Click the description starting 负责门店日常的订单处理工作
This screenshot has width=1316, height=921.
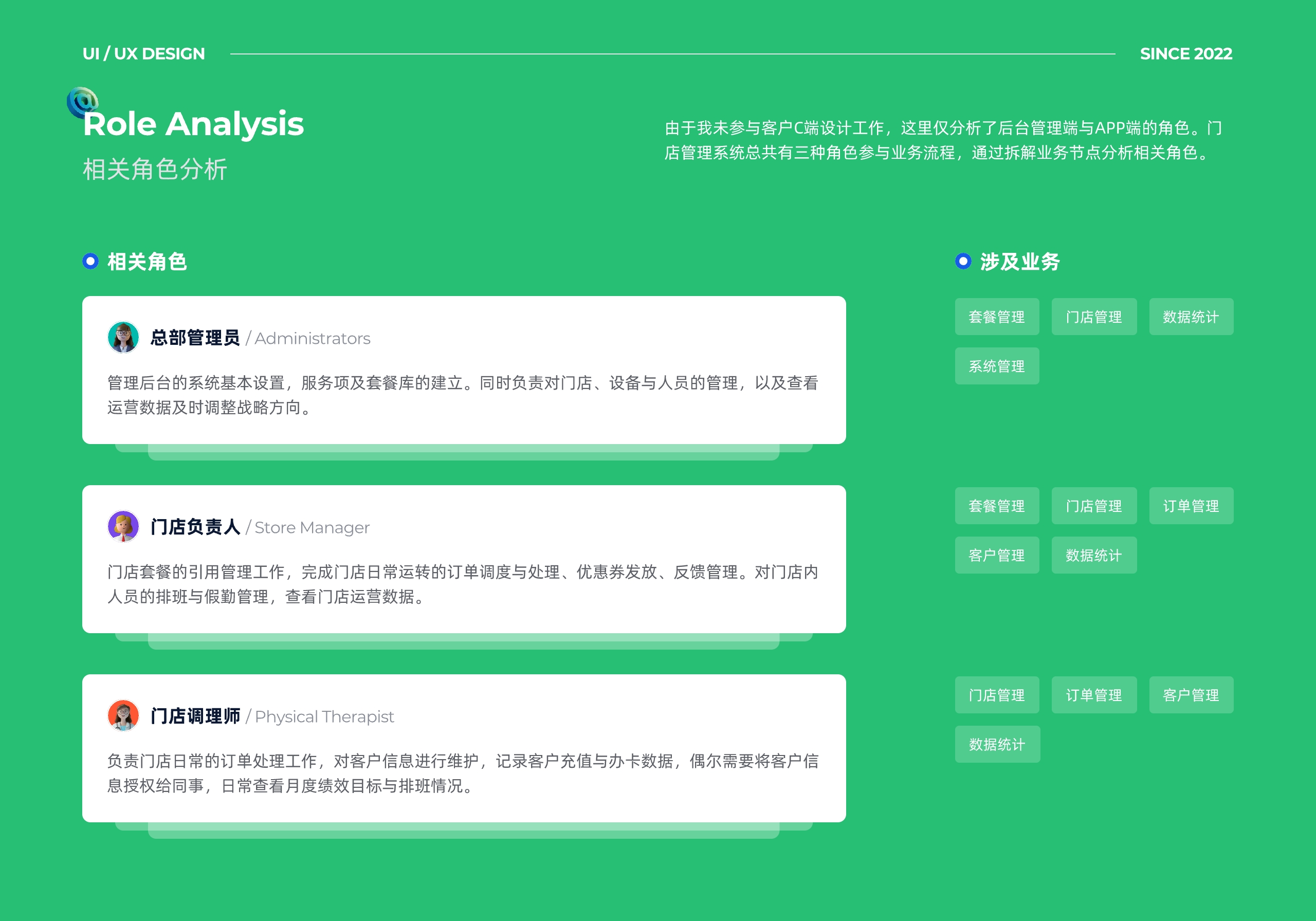point(463,773)
